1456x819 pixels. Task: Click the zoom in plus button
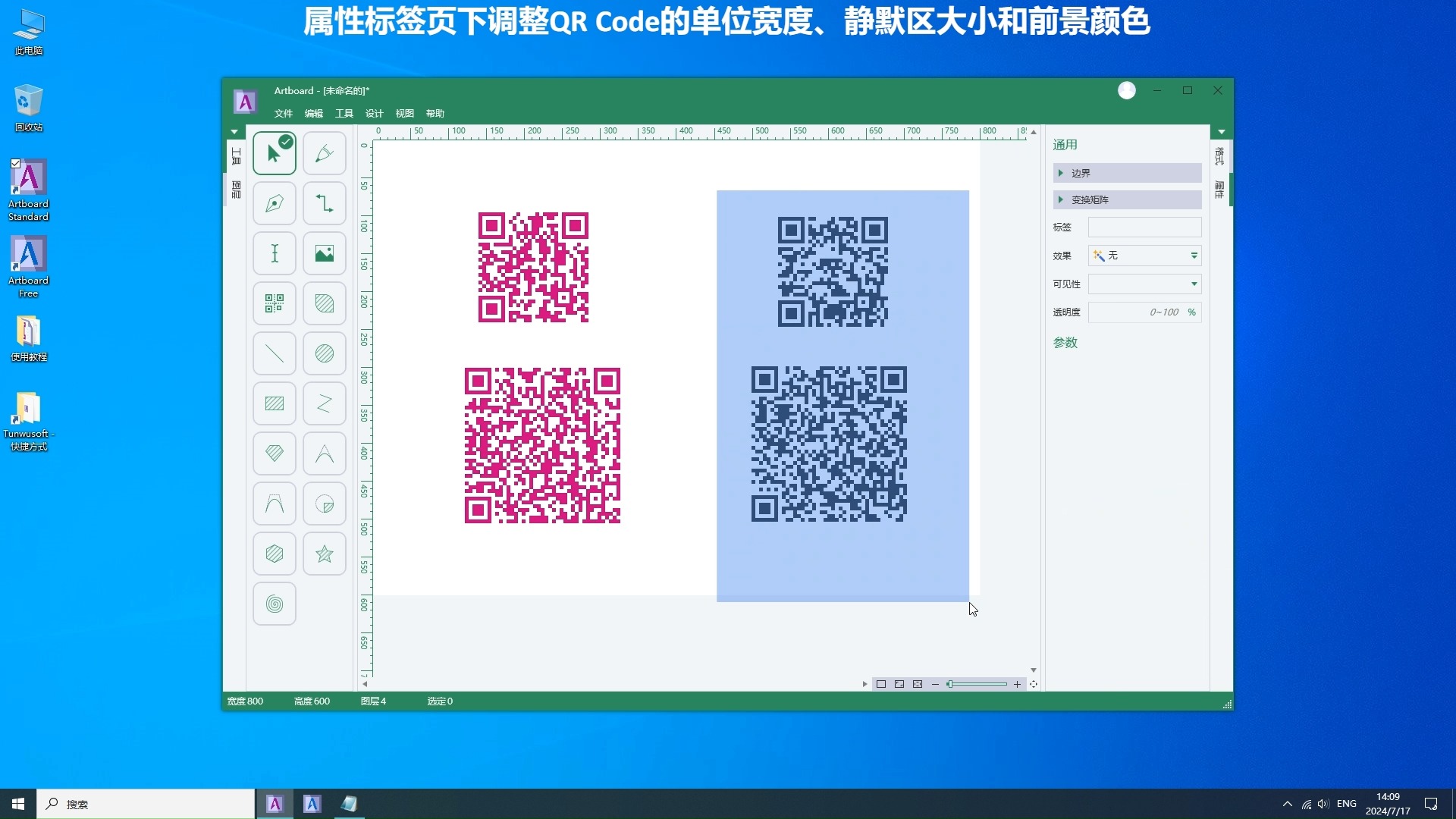(1017, 684)
